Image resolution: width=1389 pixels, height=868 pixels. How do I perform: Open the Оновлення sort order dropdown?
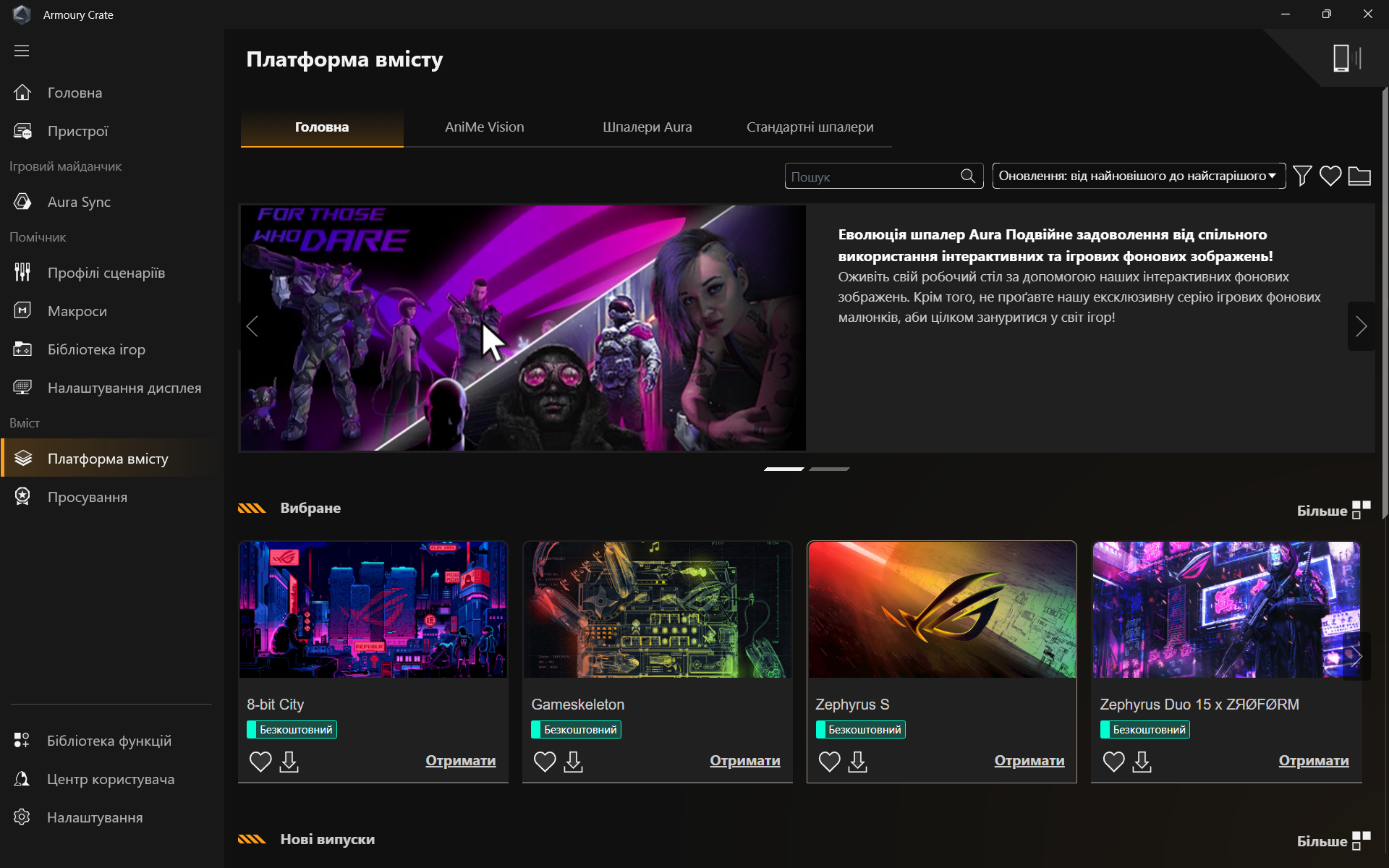[1138, 176]
